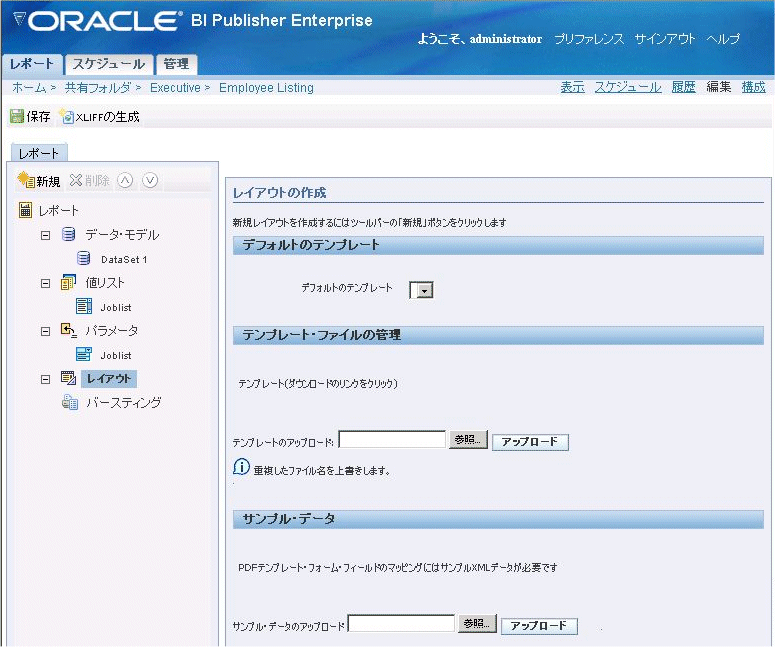Click サインアウト to sign out
775x647 pixels.
point(665,39)
